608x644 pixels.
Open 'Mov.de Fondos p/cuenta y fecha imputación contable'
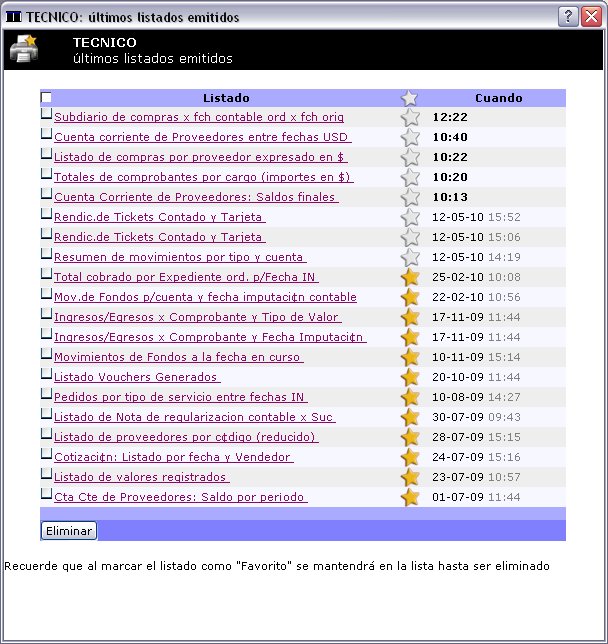[x=205, y=297]
